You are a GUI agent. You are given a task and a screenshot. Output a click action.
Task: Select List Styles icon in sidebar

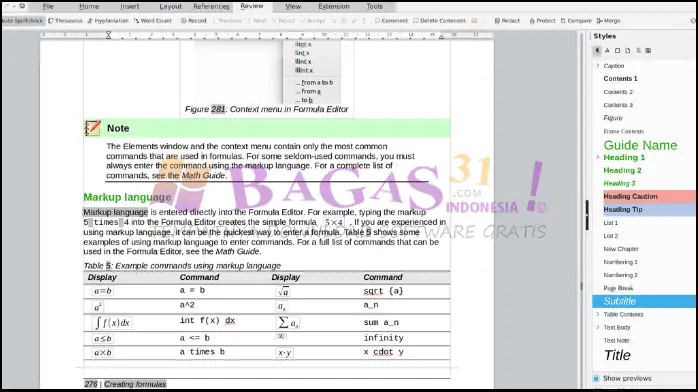tap(638, 51)
